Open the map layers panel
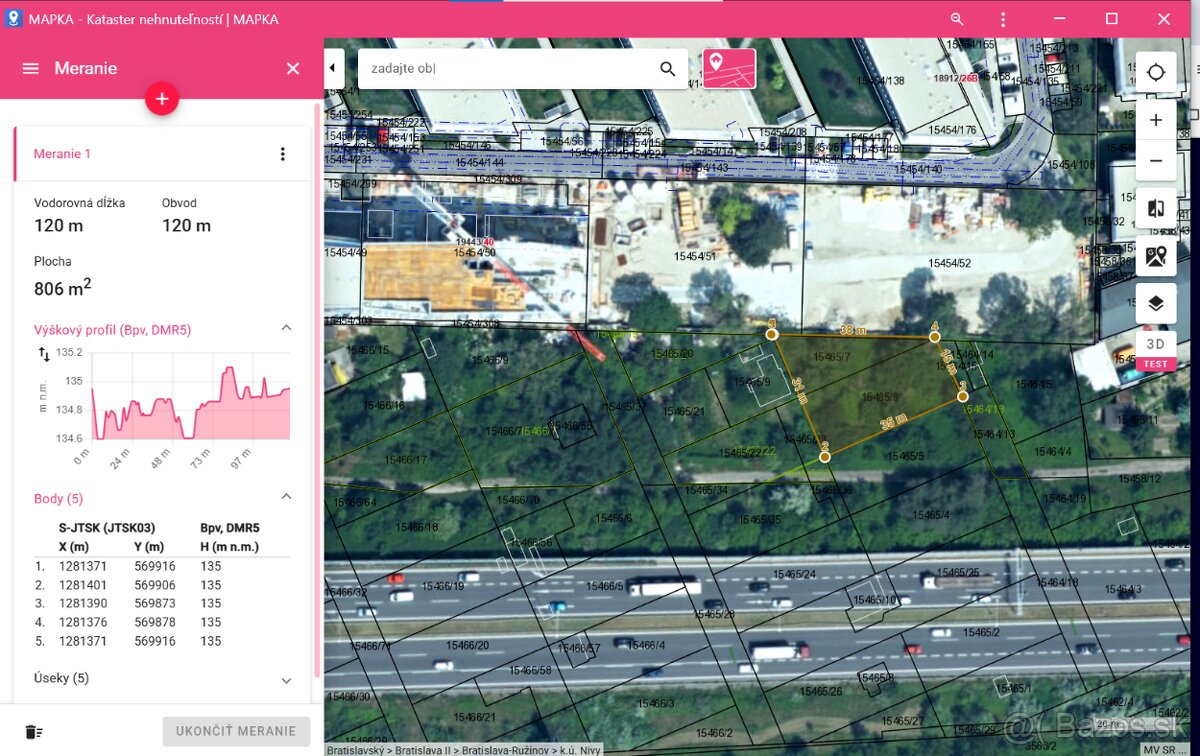Viewport: 1200px width, 756px height. [x=1156, y=304]
